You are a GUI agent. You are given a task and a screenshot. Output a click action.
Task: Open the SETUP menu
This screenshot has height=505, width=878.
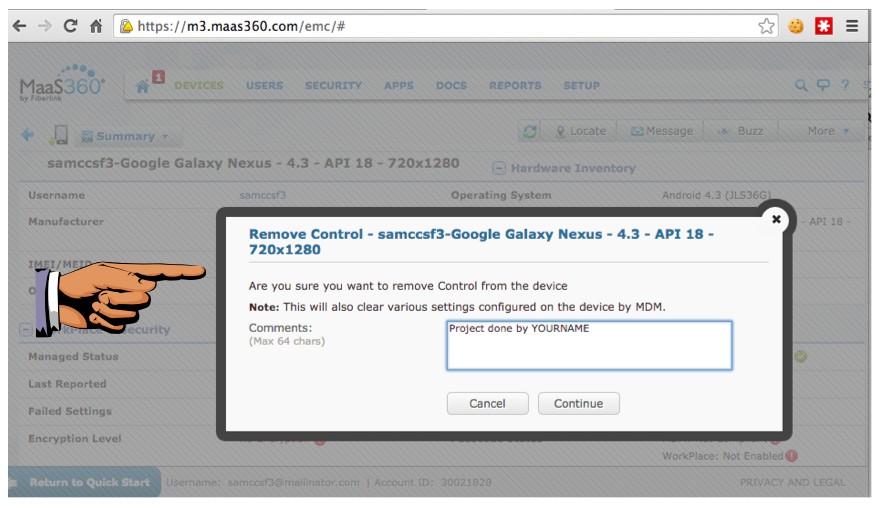(581, 86)
